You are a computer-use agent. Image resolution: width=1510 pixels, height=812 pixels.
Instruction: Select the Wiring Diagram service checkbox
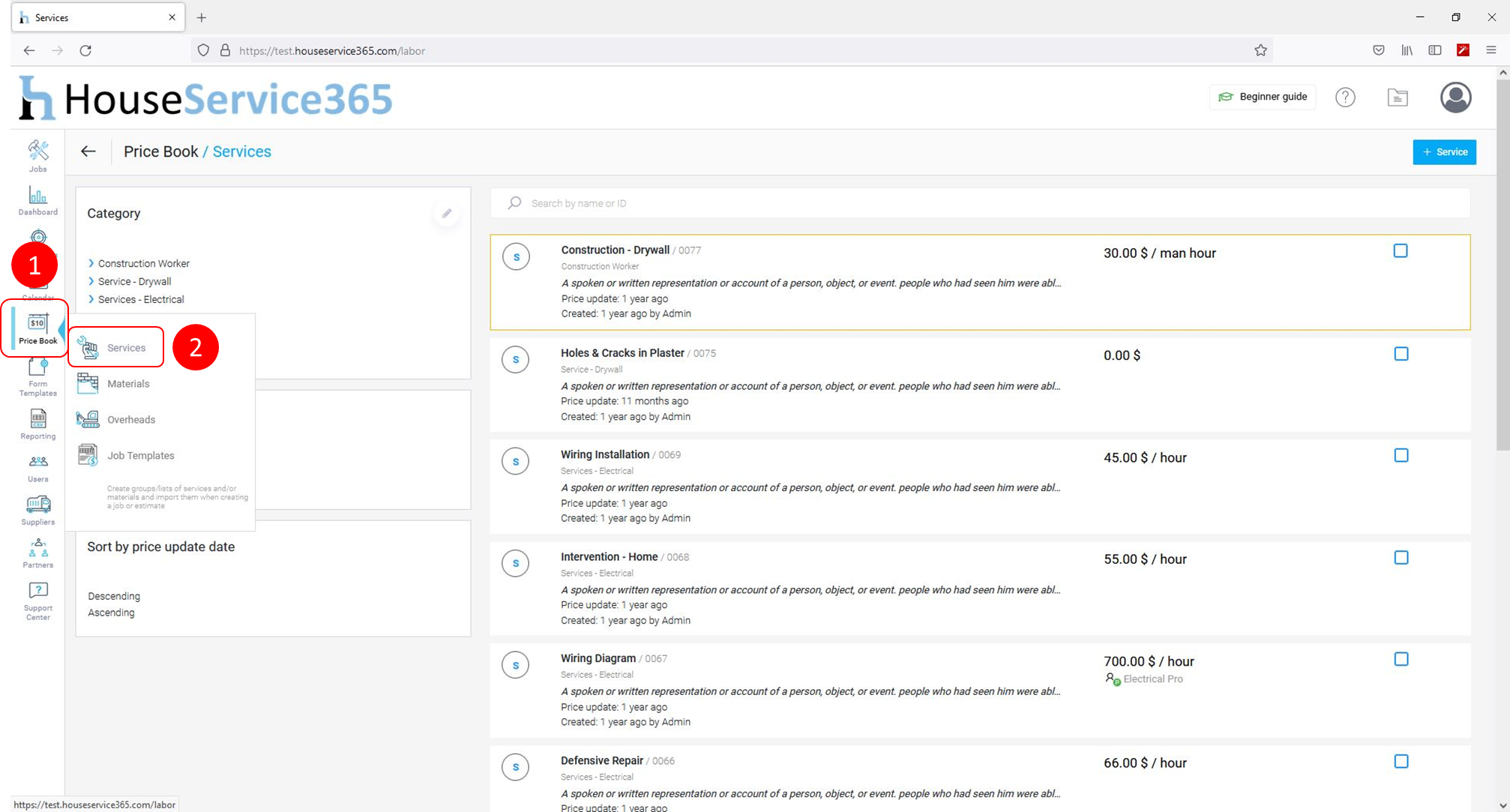(1401, 660)
